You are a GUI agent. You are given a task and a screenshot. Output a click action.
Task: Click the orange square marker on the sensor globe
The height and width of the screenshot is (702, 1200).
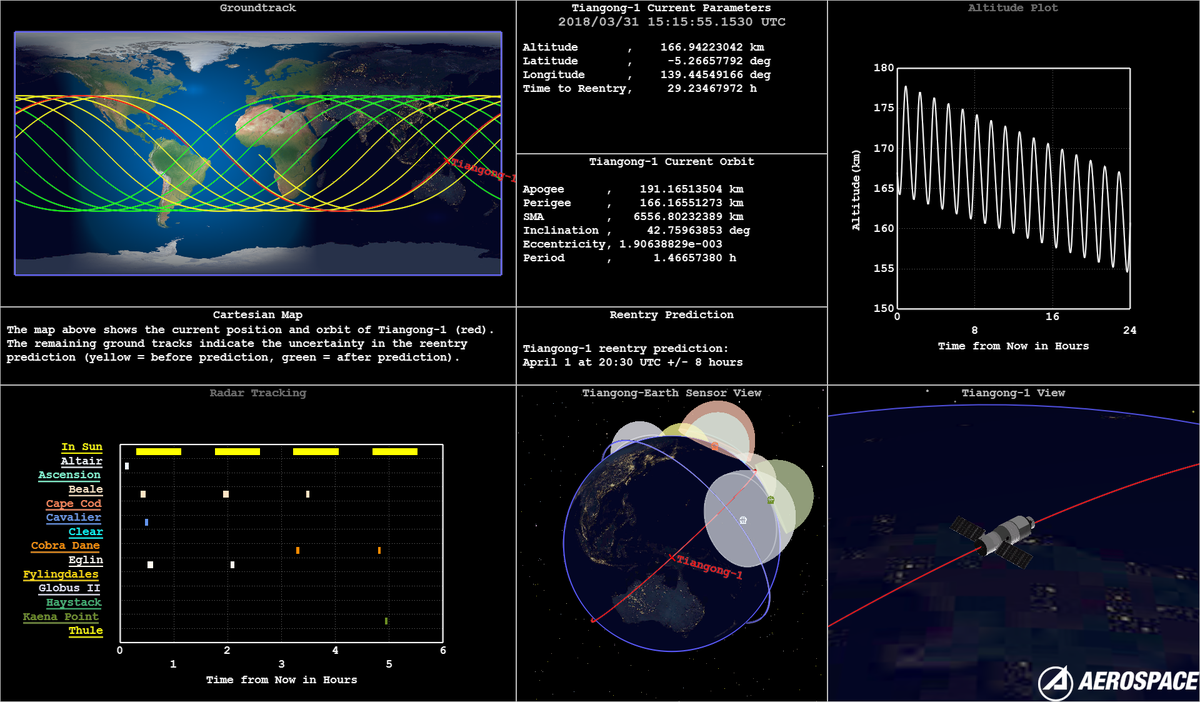click(x=714, y=446)
